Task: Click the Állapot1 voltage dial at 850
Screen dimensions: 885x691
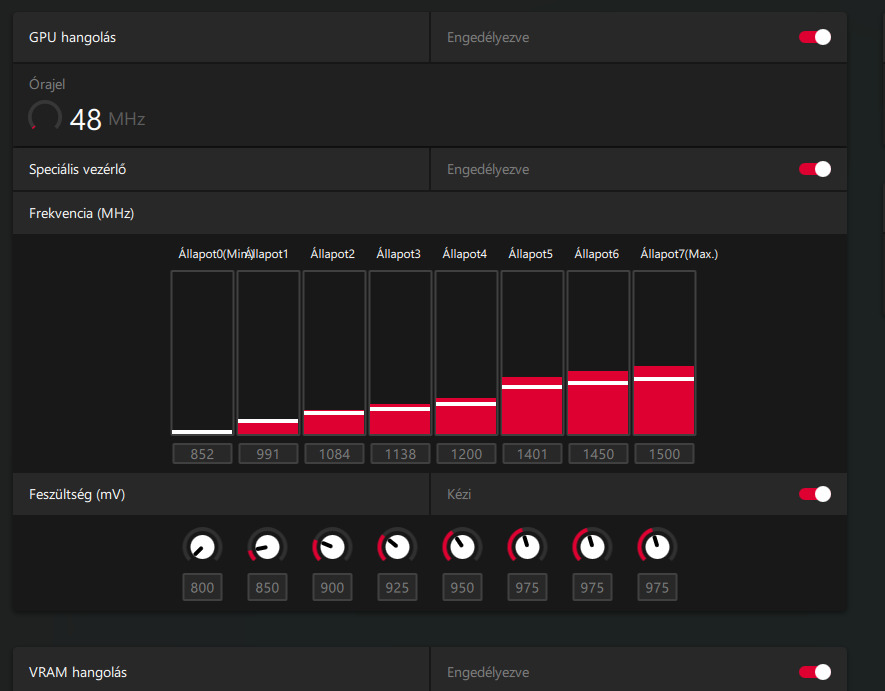Action: 267,547
